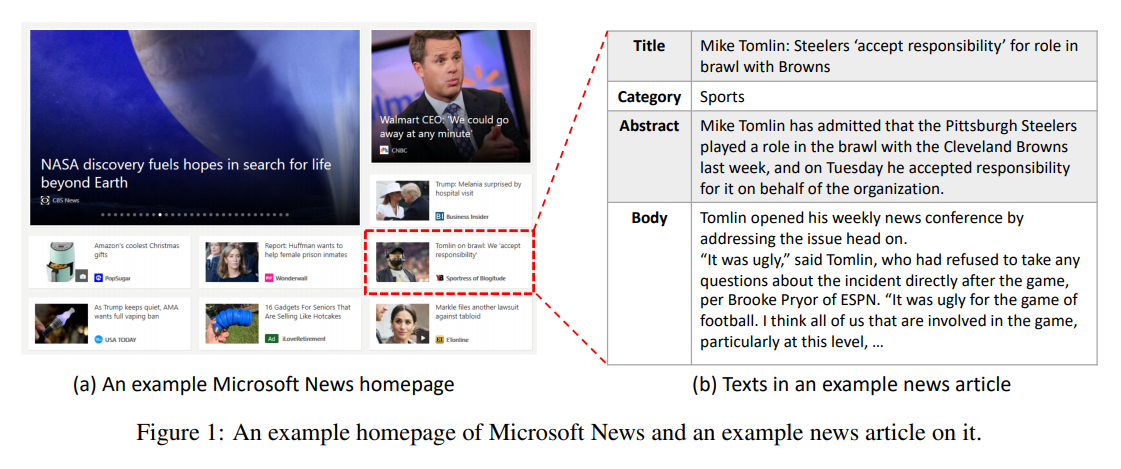The image size is (1121, 469).
Task: Click the green Ad badge
Action: click(271, 339)
